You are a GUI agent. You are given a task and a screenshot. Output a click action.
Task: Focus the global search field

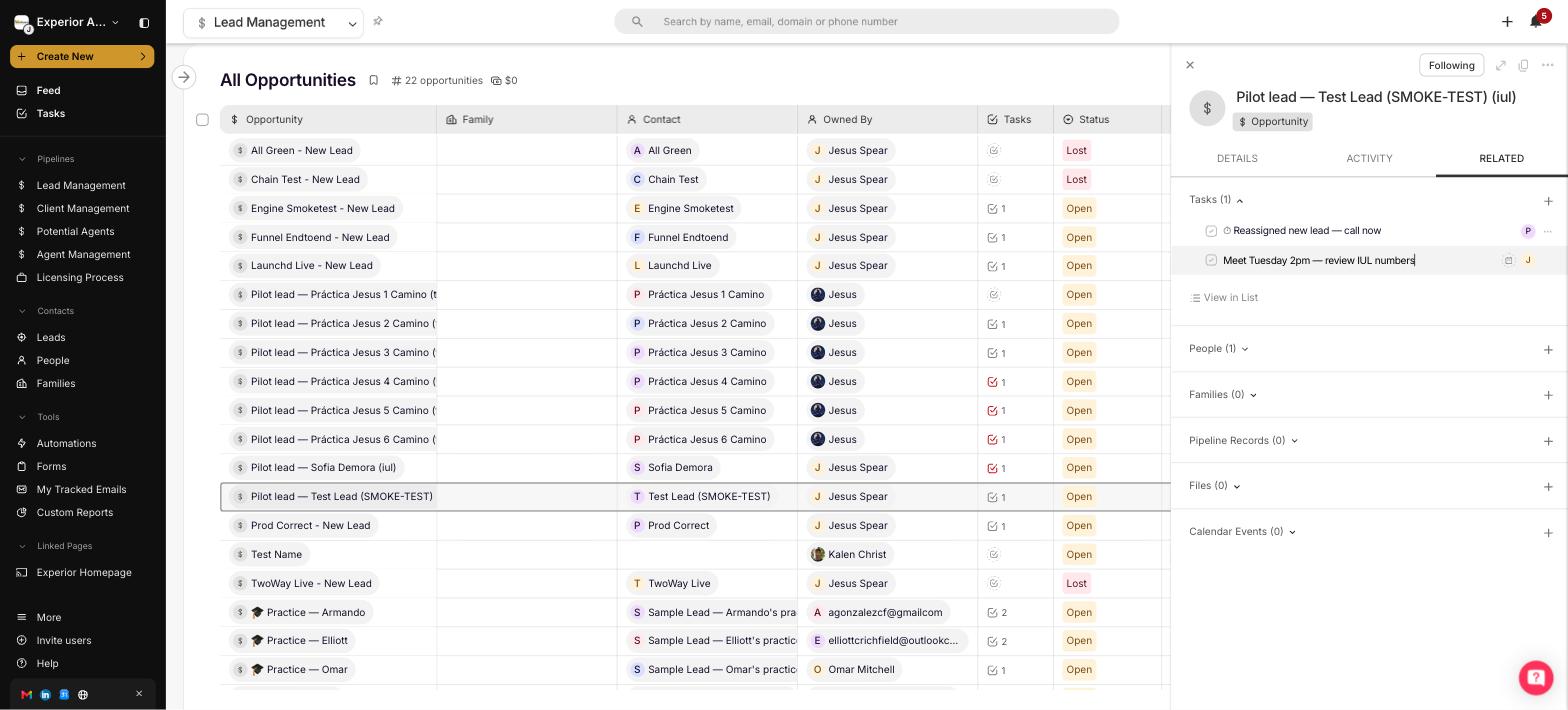pyautogui.click(x=866, y=22)
